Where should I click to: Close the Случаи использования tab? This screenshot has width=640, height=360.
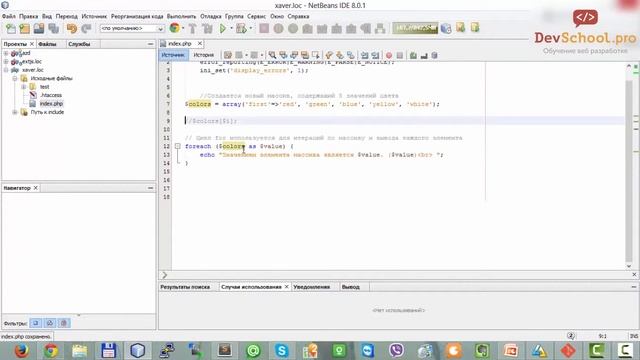tap(287, 287)
